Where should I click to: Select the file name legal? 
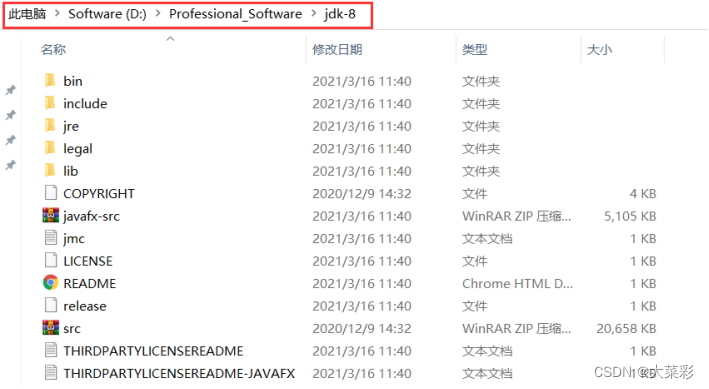coord(78,149)
